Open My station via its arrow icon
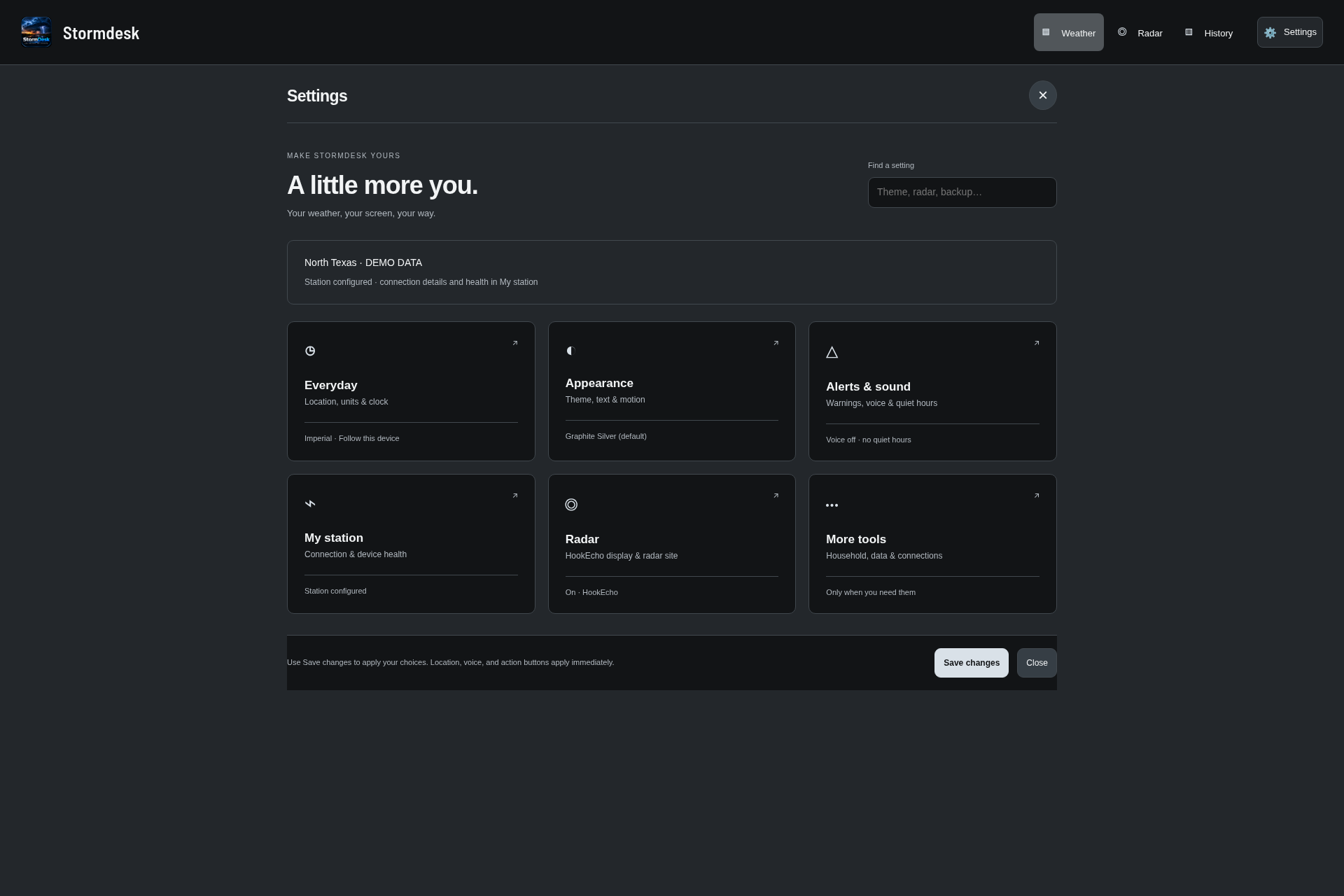Viewport: 1344px width, 896px height. click(x=515, y=496)
